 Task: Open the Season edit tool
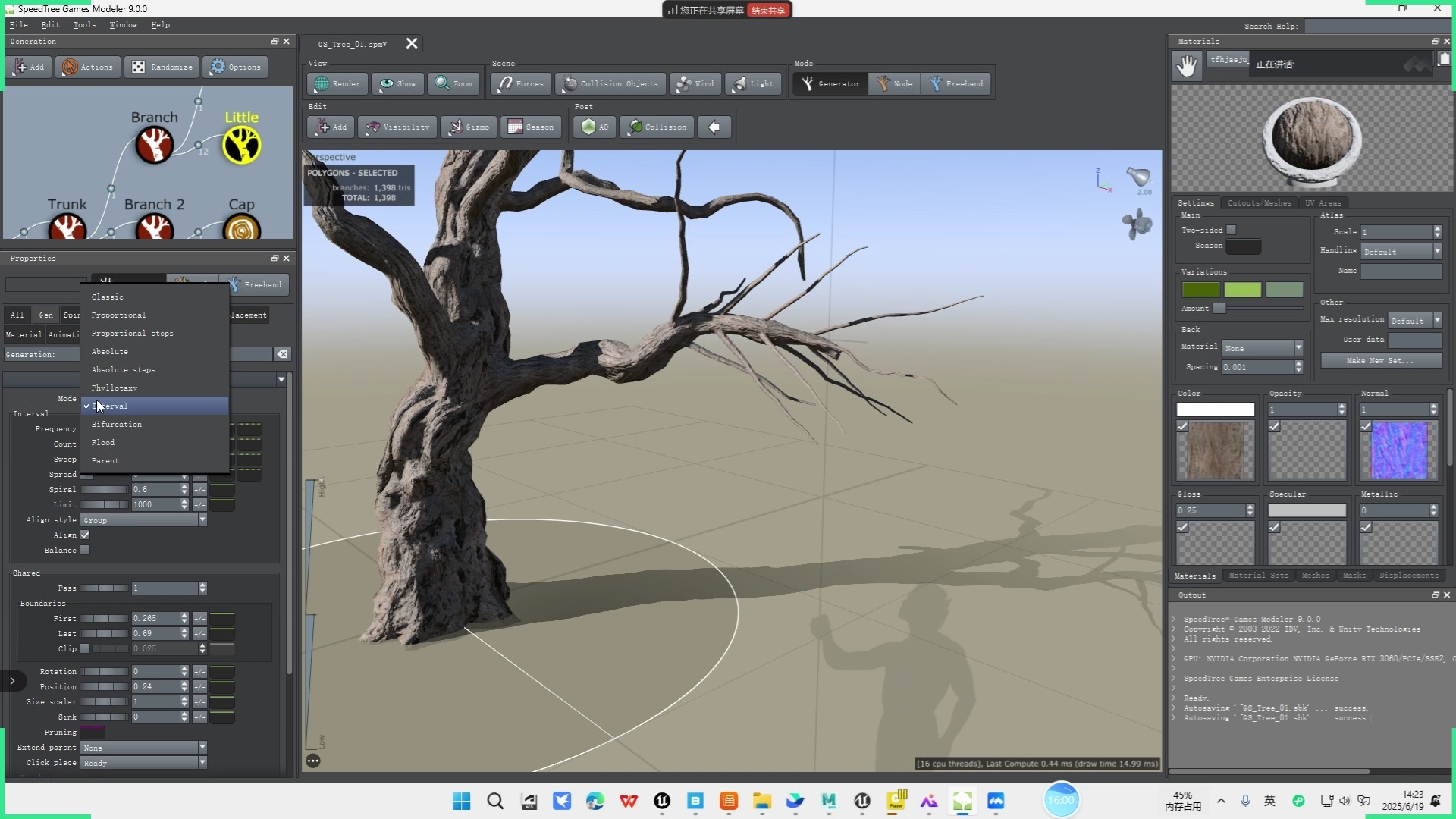point(531,127)
